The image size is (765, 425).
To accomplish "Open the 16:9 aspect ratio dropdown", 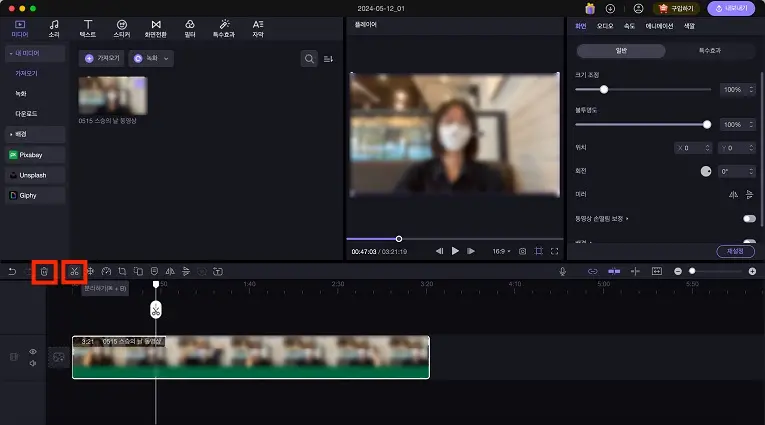I will [x=500, y=251].
